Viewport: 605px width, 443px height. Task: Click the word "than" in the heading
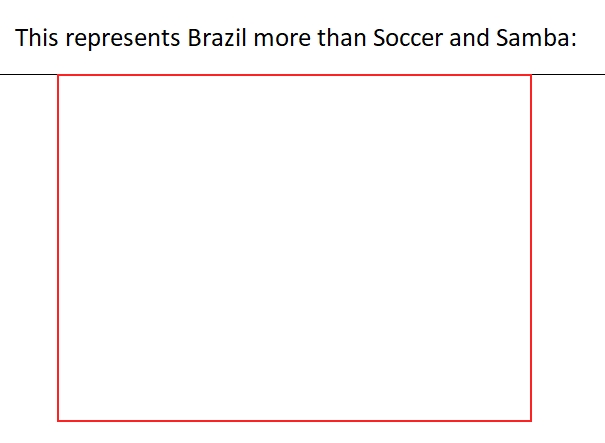pyautogui.click(x=342, y=38)
